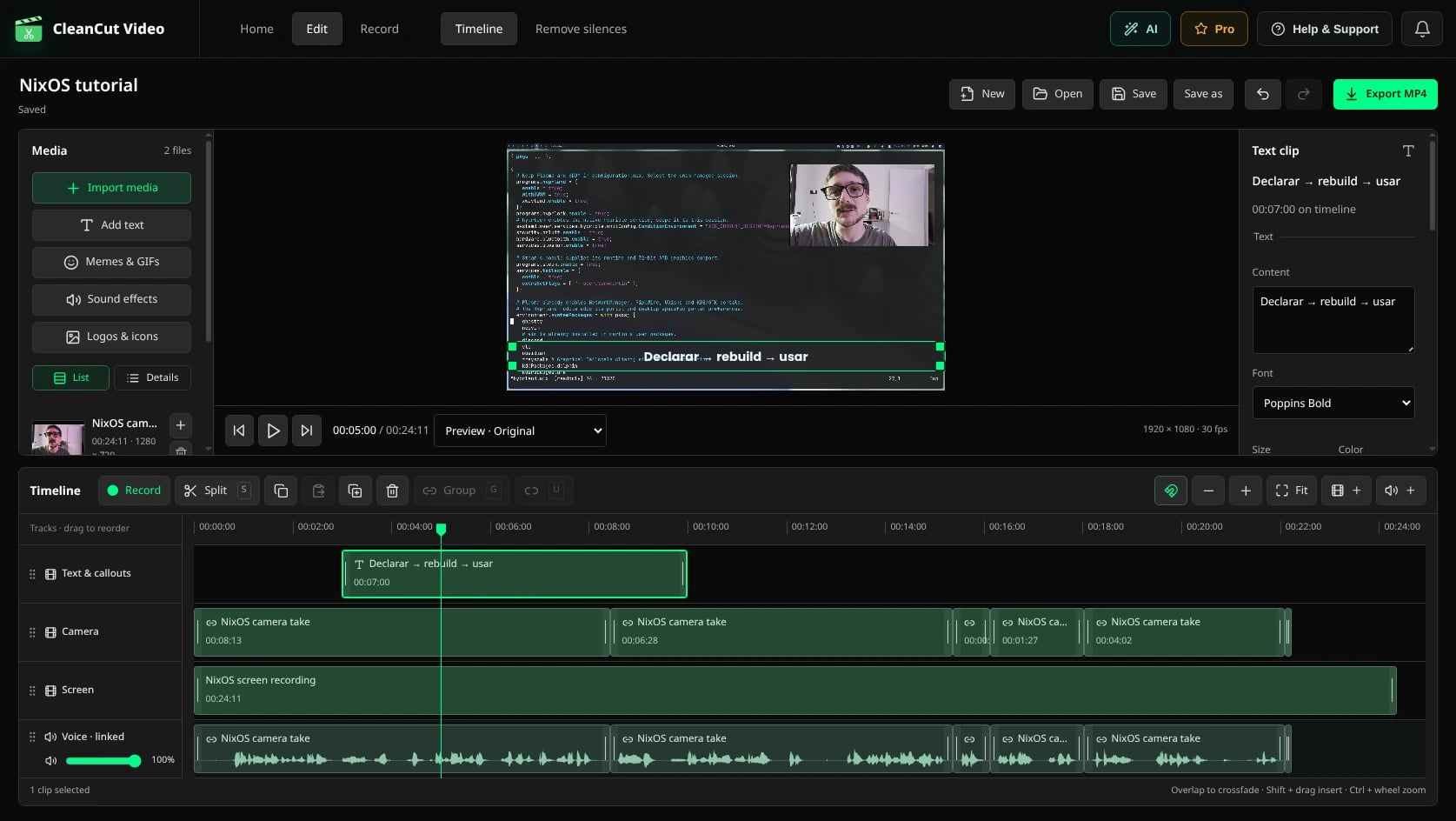Select the NixOS screen recording clip

794,691
